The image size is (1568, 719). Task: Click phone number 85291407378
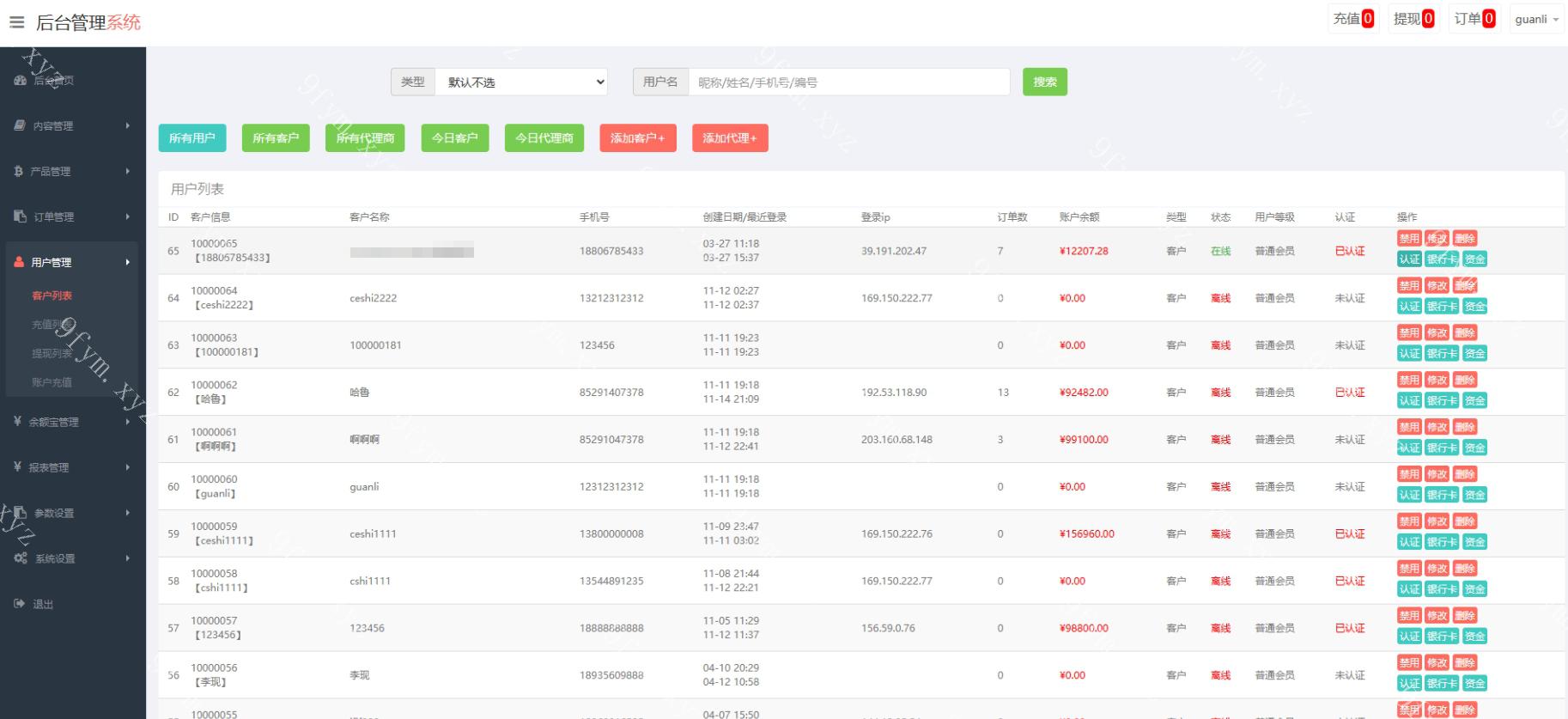click(x=611, y=393)
